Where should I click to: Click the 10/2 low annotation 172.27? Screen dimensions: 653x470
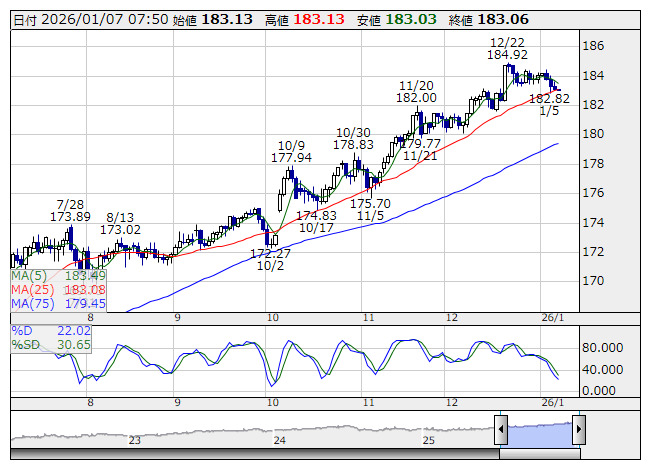coord(269,255)
